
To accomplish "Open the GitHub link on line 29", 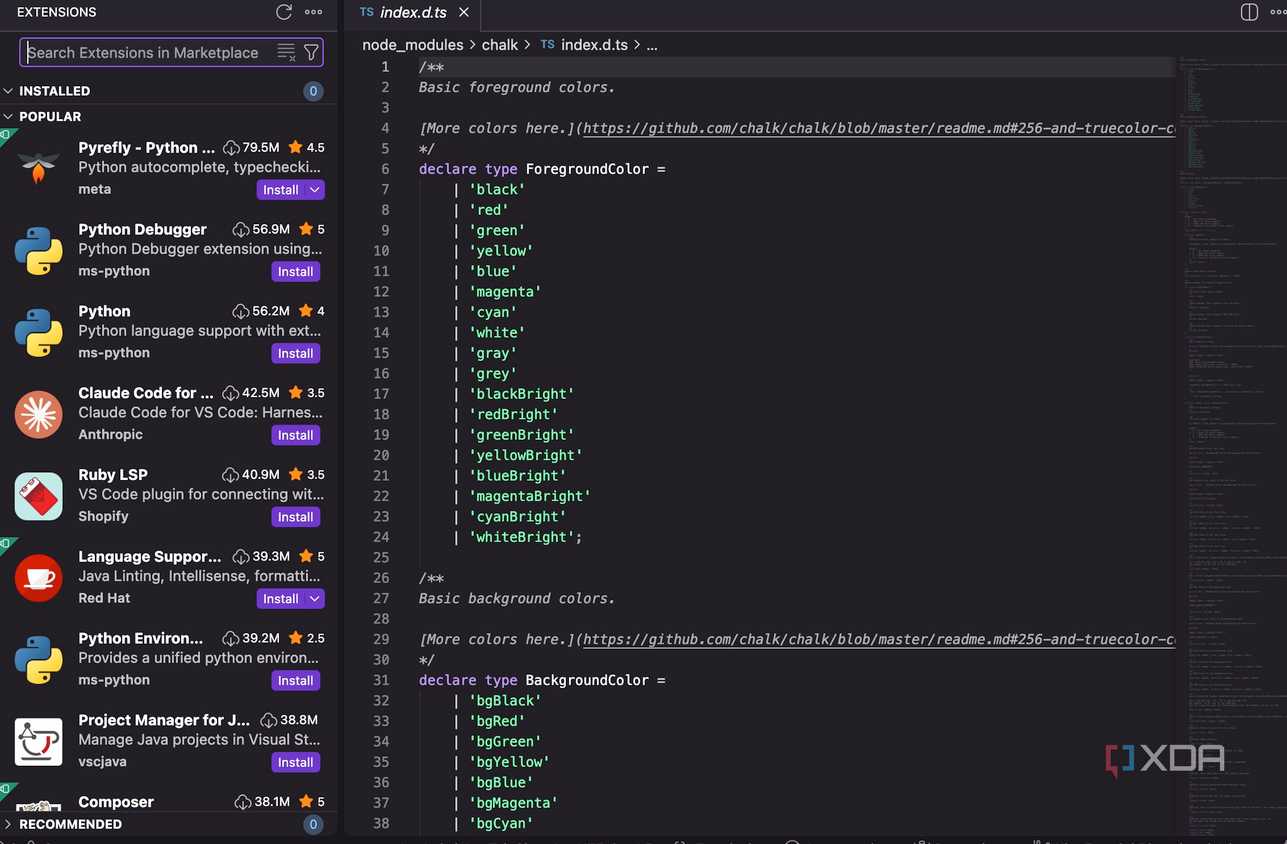I will (x=878, y=639).
